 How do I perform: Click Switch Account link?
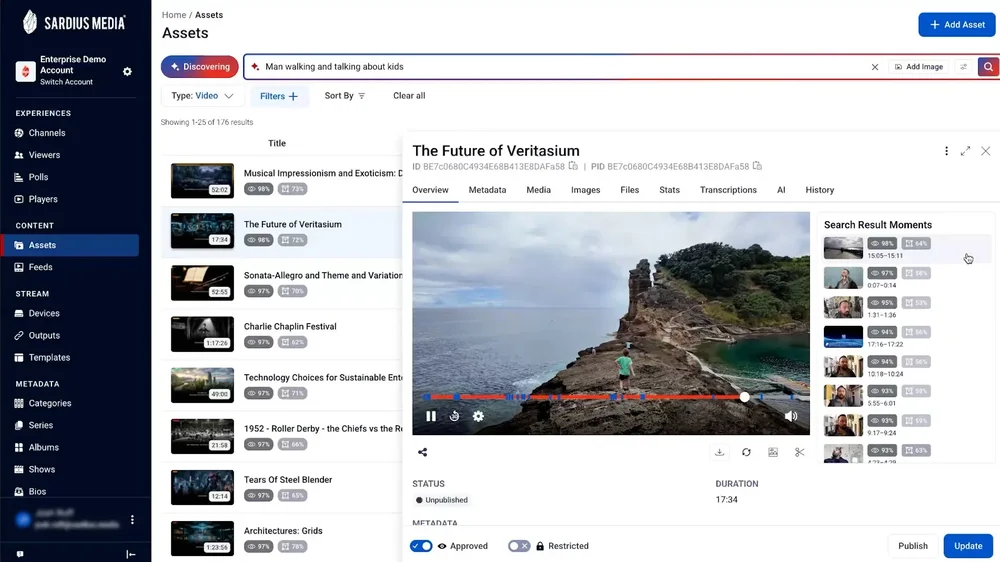point(66,82)
